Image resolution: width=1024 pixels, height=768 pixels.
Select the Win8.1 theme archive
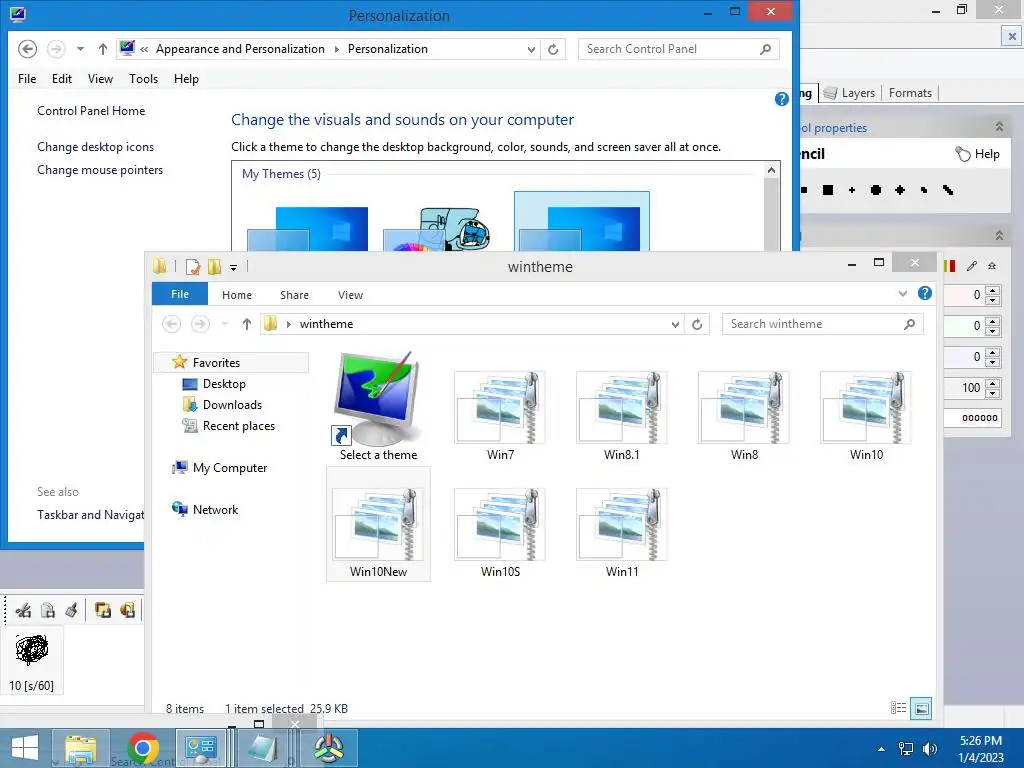point(622,415)
